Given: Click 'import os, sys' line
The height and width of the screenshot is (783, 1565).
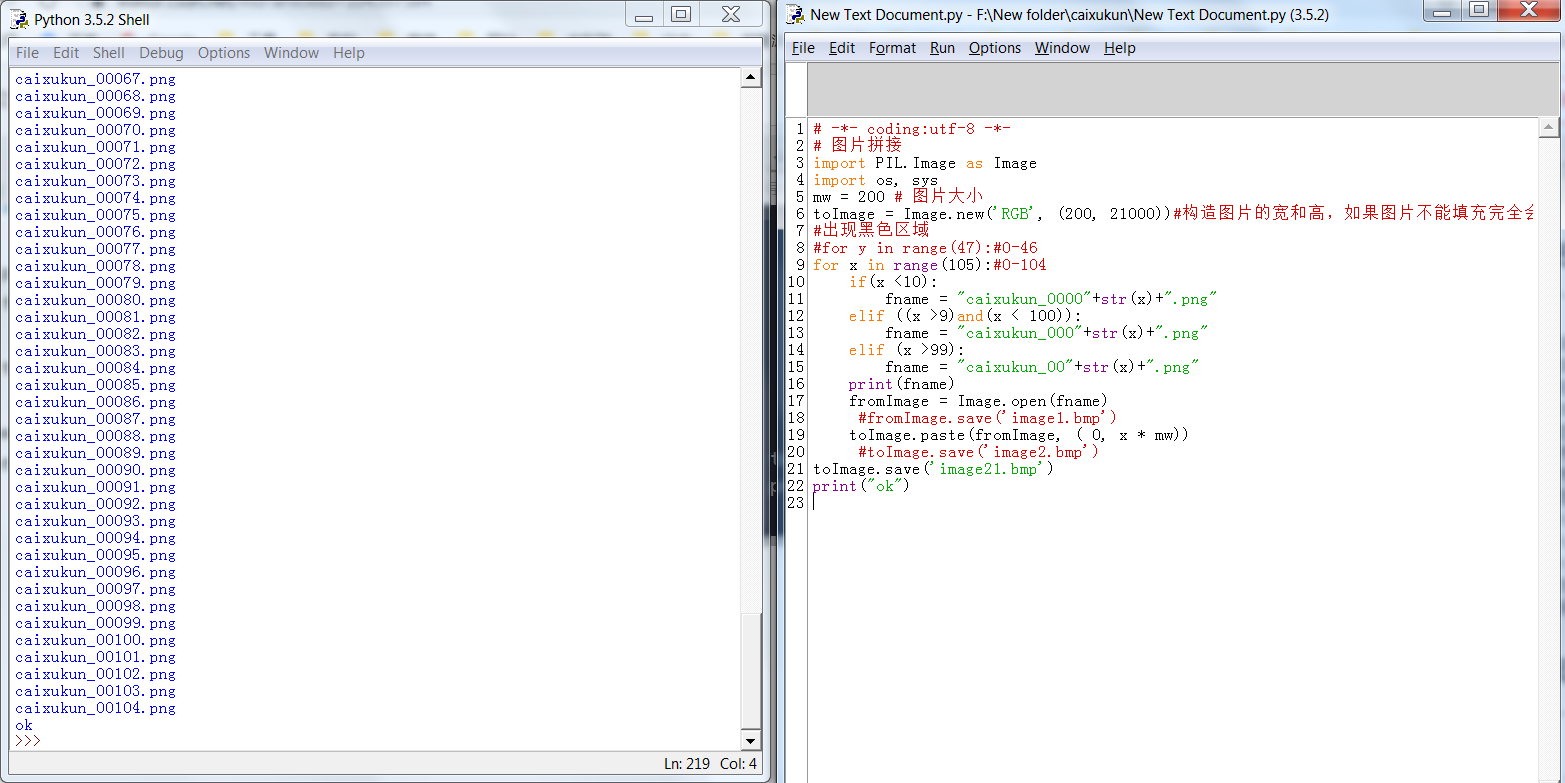Looking at the screenshot, I should [x=876, y=180].
